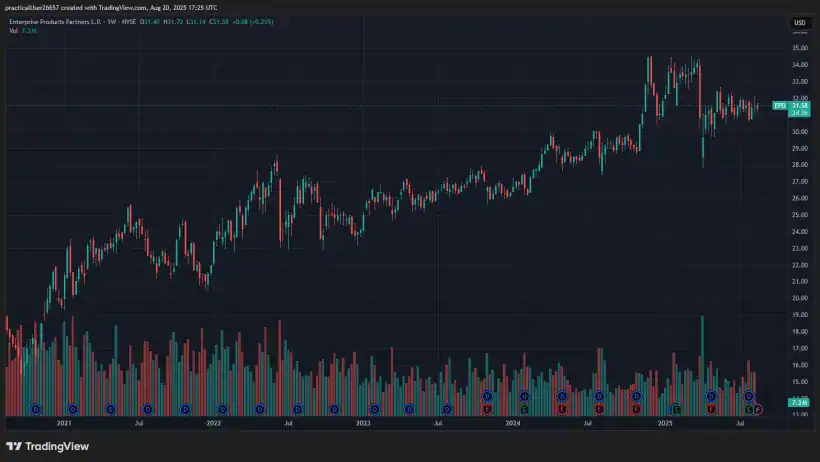Viewport: 820px width, 462px height.
Task: Click the 29.00 price axis label
Action: [x=800, y=149]
